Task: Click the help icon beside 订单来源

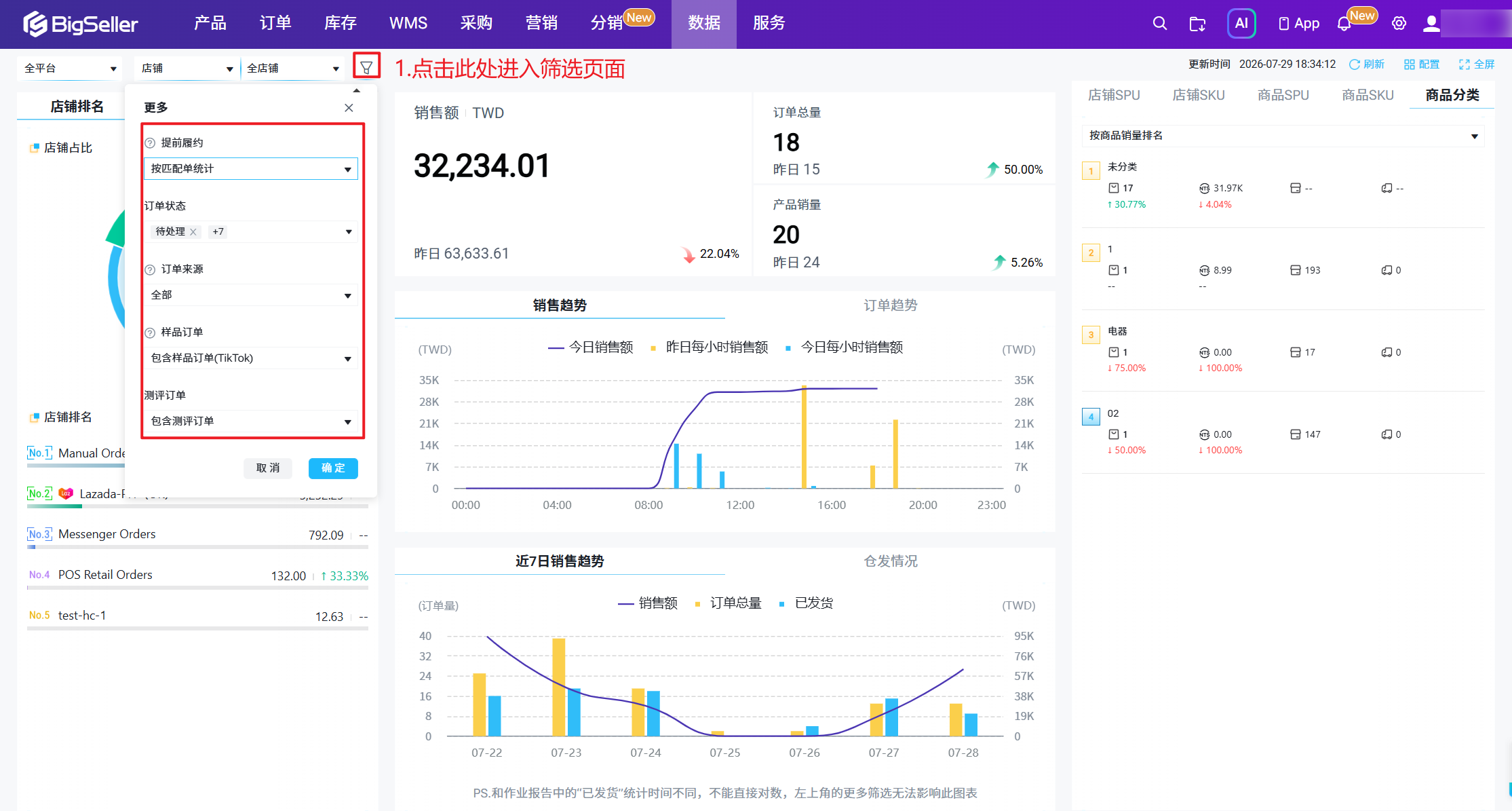Action: coord(151,269)
